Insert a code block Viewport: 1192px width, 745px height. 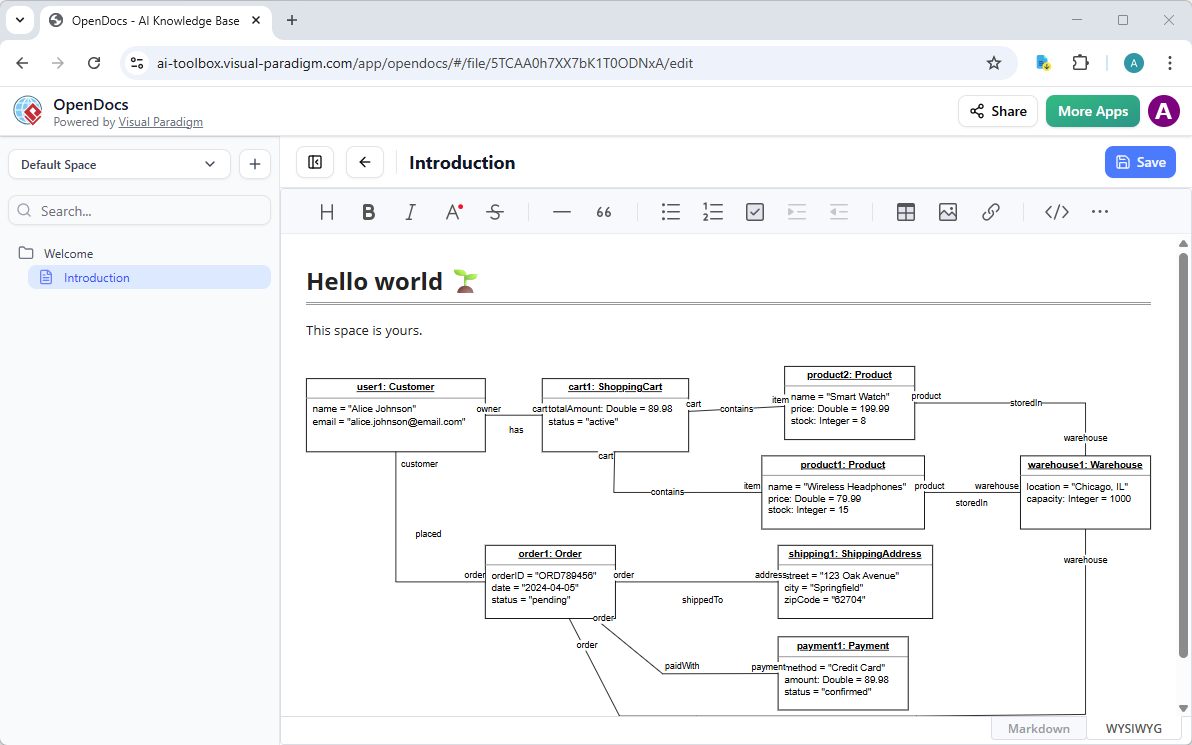(x=1056, y=211)
